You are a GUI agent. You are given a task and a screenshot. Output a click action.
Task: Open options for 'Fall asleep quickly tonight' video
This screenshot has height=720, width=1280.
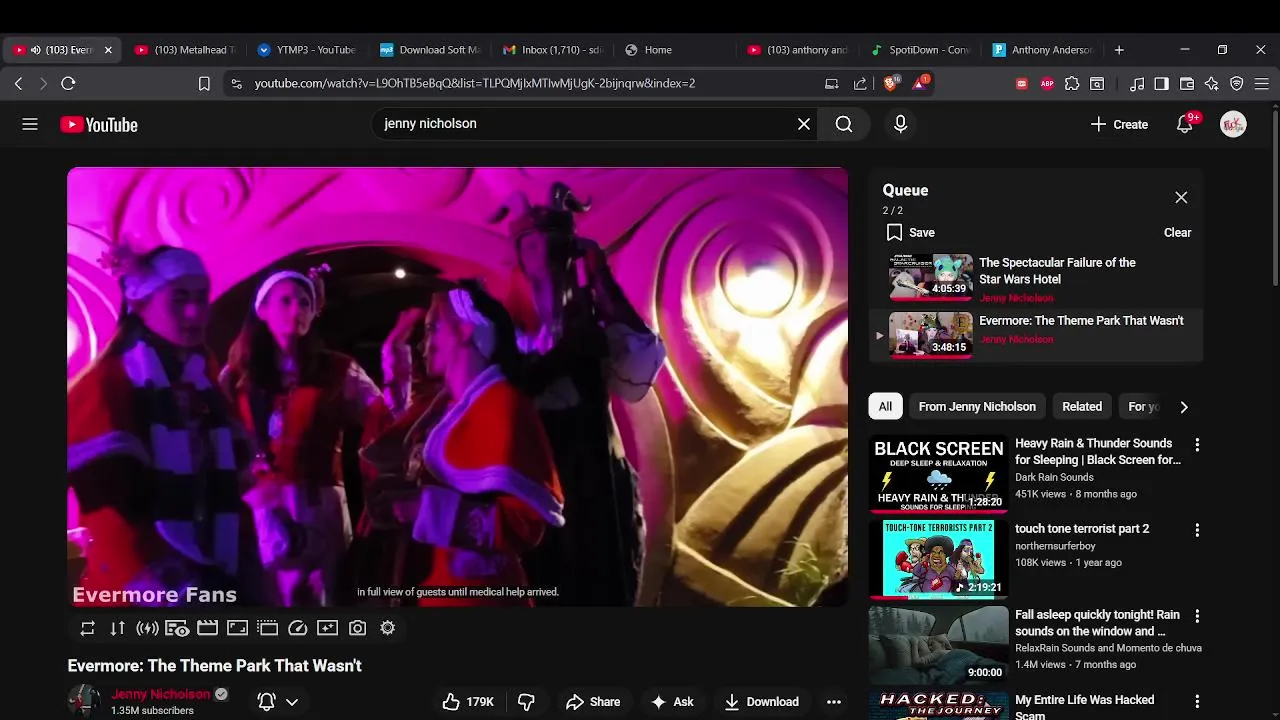1197,616
